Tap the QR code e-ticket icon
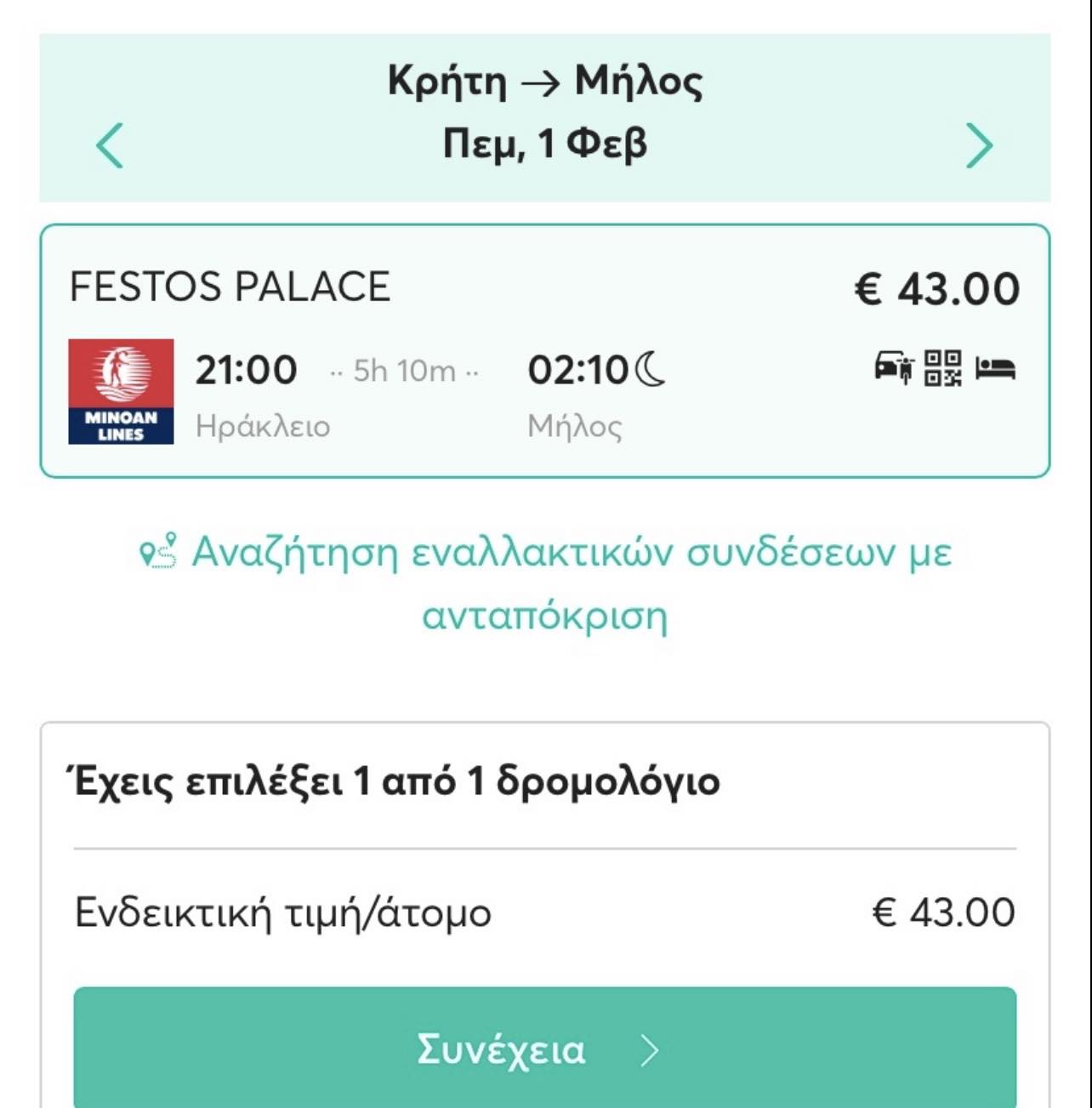 coord(943,367)
